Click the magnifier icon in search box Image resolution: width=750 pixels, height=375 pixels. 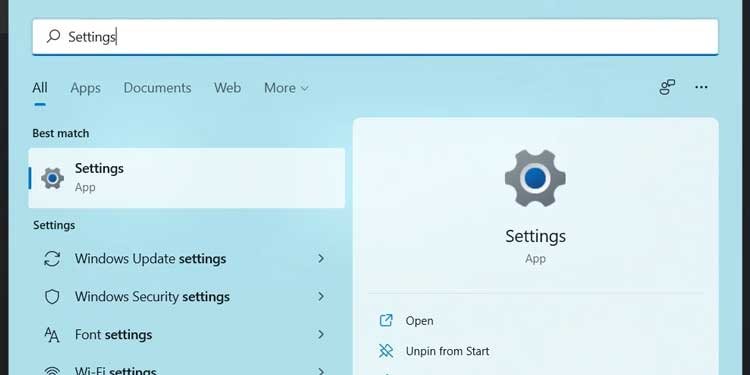tap(53, 36)
